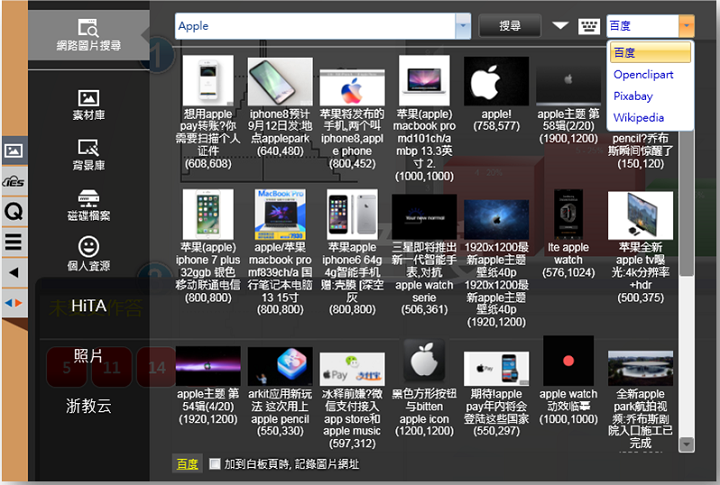The image size is (720, 485).
Task: Select the apple watch 动效 red dot thumbnail
Action: [x=568, y=361]
